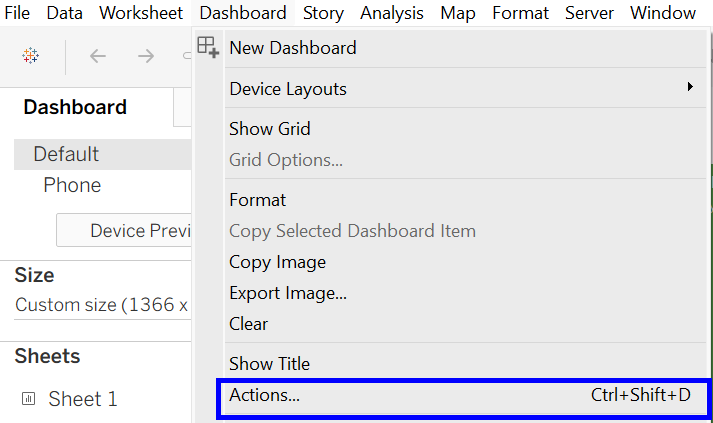Image resolution: width=713 pixels, height=423 pixels.
Task: Expand the Device Layouts submenu arrow
Action: (x=690, y=88)
